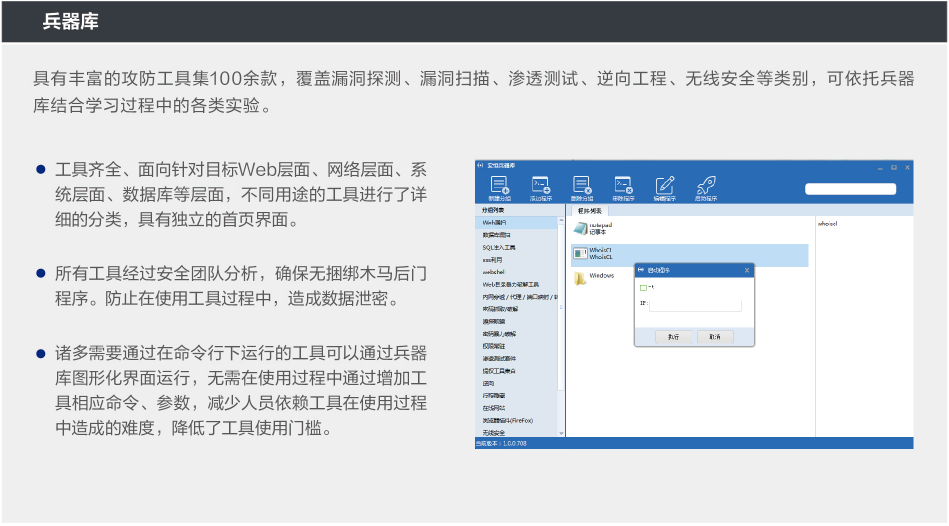Select the webshell category in sidebar
Image resolution: width=949 pixels, height=526 pixels.
tap(493, 271)
